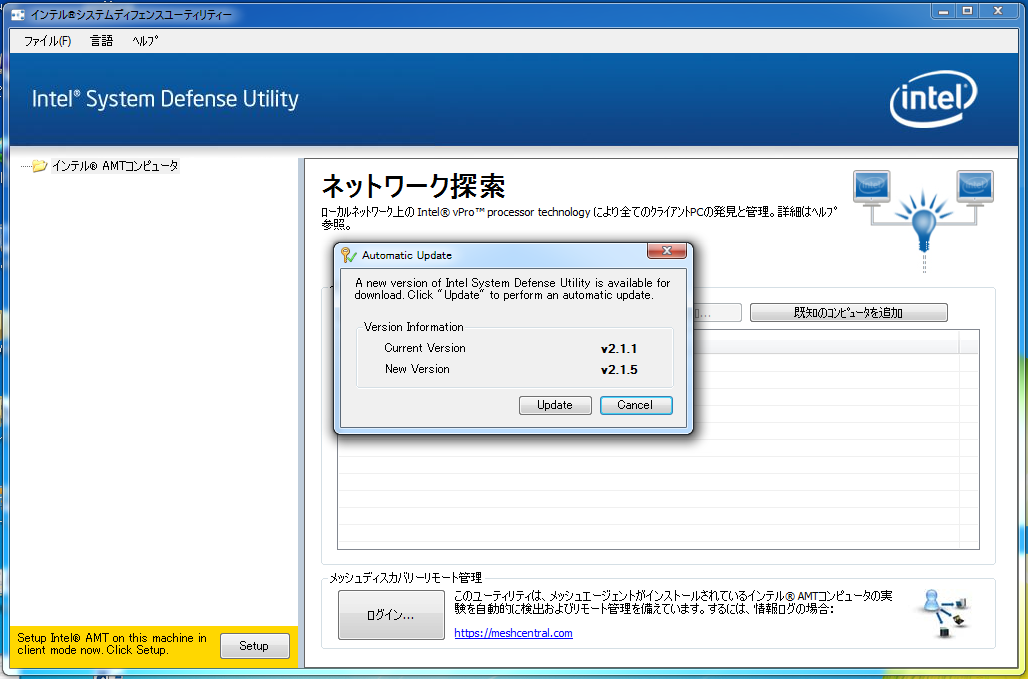Maximize the System Defense Utility window
This screenshot has height=679, width=1028.
coord(967,11)
